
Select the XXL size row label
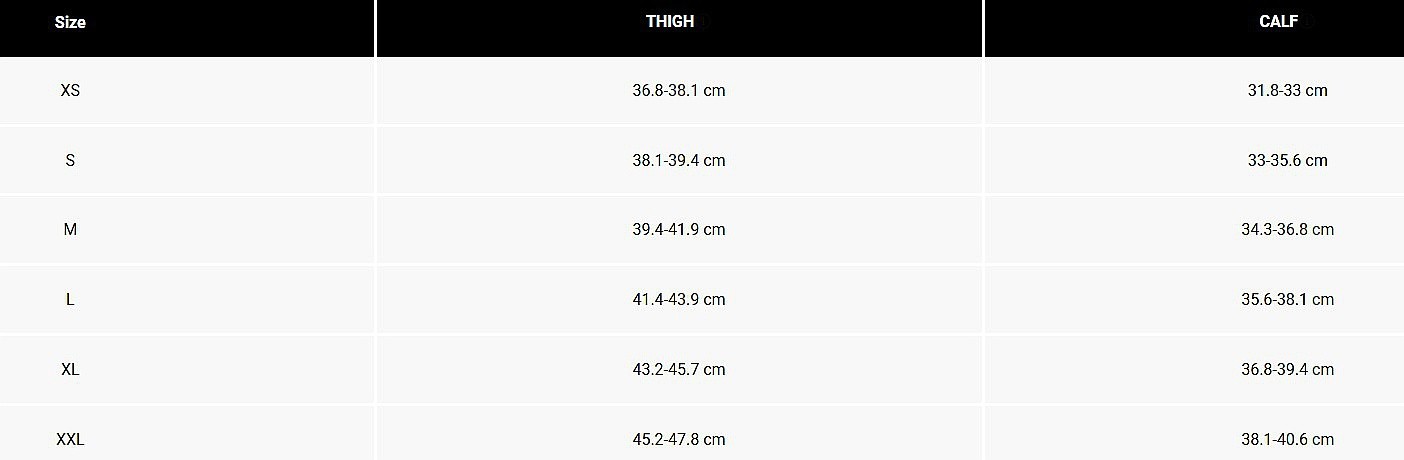(70, 439)
